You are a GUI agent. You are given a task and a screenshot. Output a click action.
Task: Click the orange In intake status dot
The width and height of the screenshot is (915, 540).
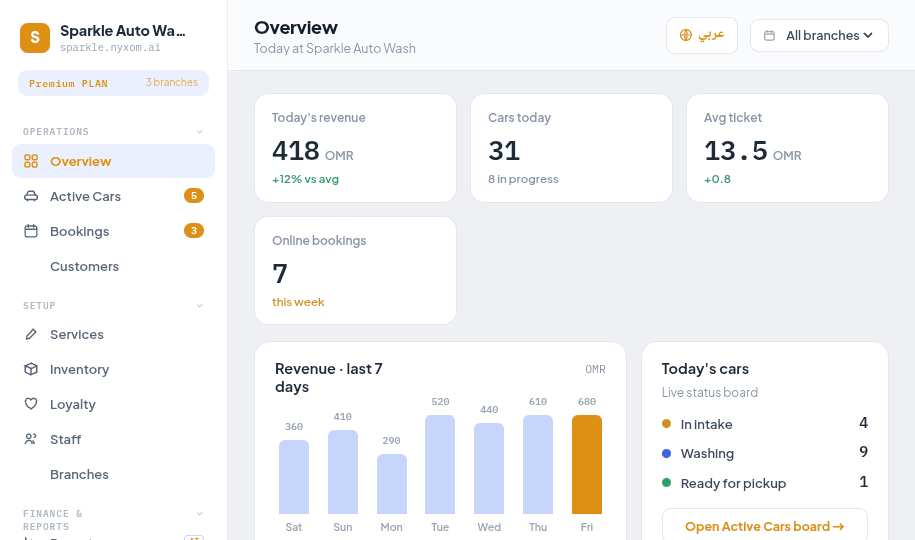[666, 424]
